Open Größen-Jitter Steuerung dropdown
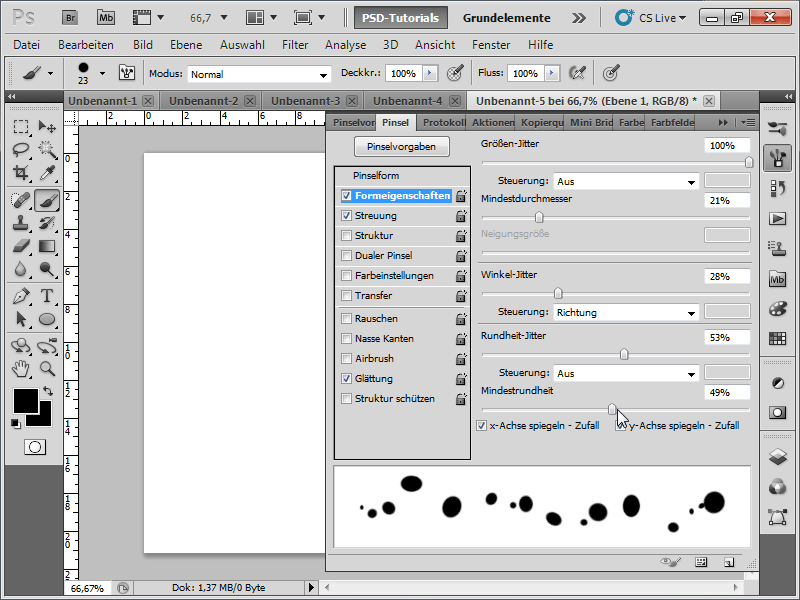 (626, 182)
